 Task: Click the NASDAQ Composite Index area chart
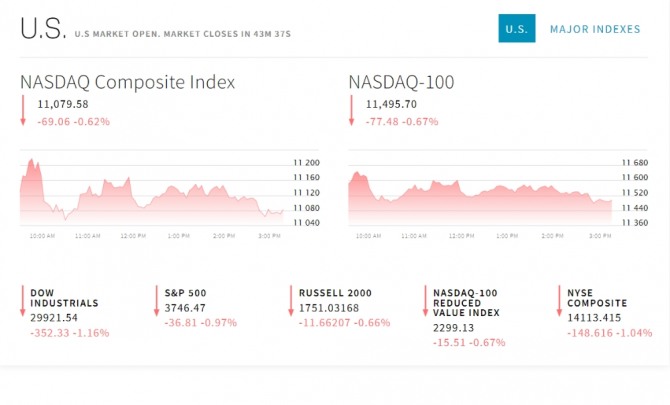[150, 195]
